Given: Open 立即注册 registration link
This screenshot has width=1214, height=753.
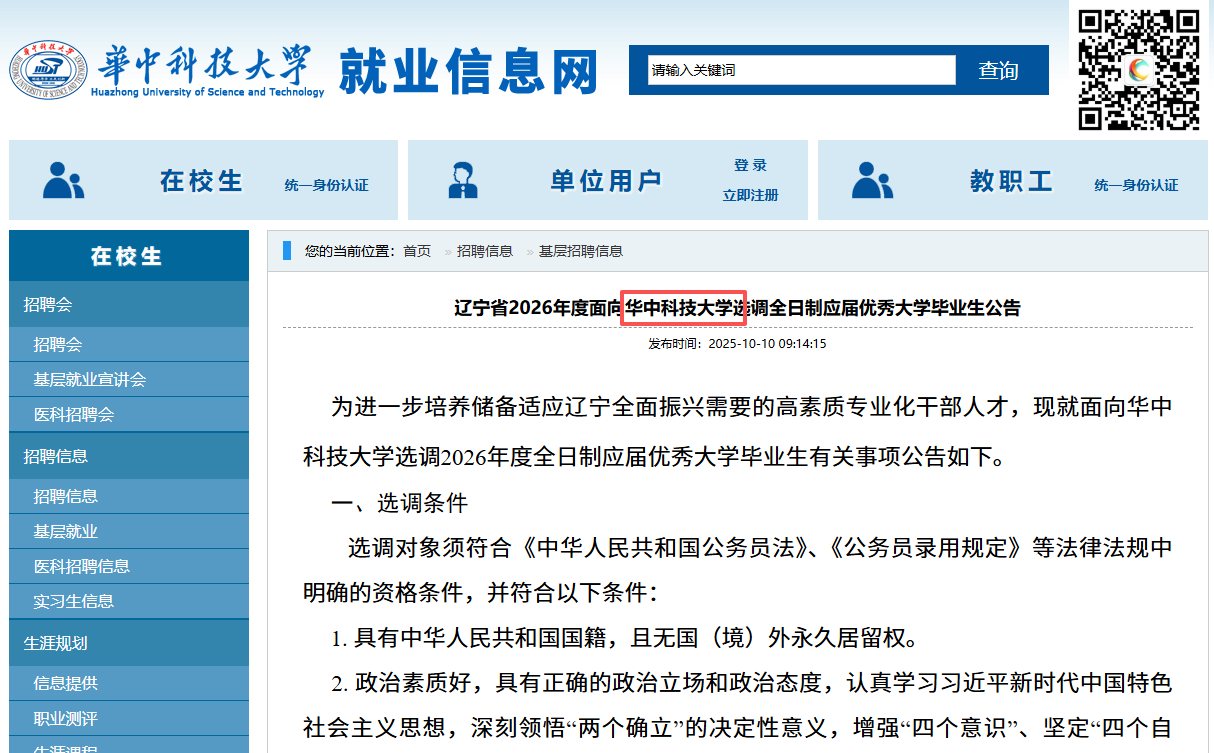Looking at the screenshot, I should (750, 195).
